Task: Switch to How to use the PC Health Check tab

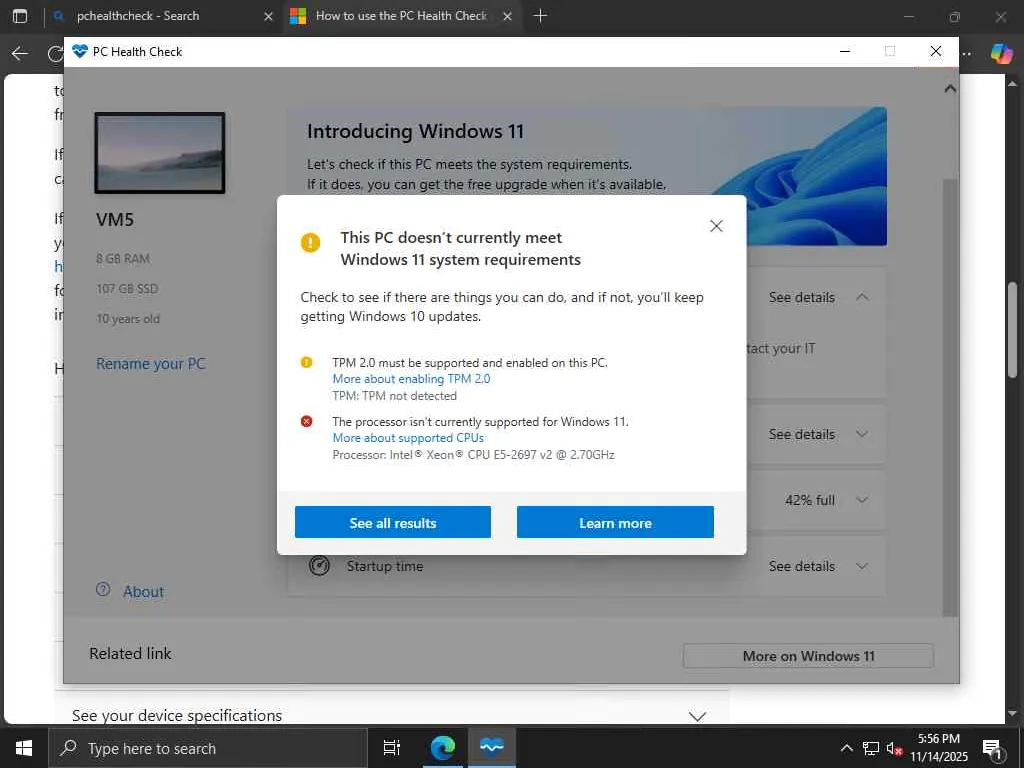Action: click(401, 16)
